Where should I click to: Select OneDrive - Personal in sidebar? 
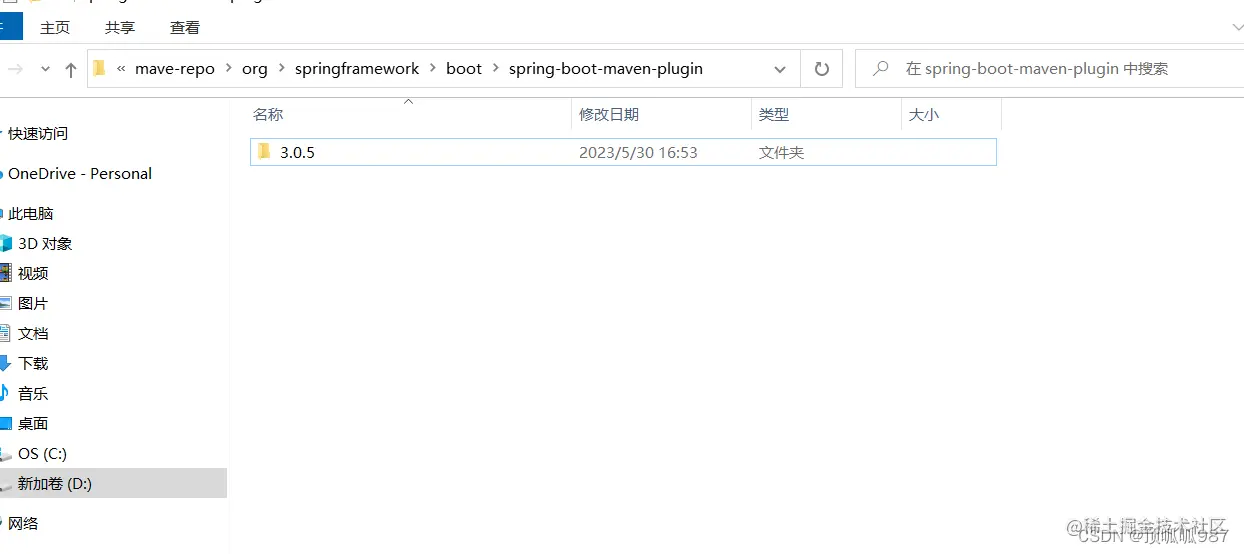80,173
